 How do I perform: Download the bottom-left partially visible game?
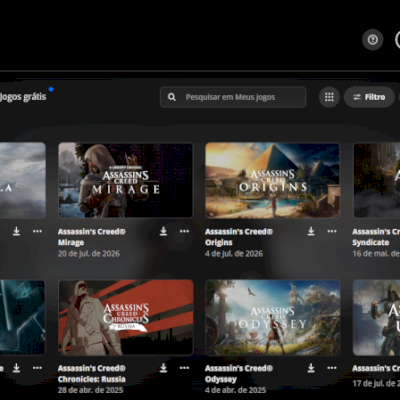click(x=16, y=368)
